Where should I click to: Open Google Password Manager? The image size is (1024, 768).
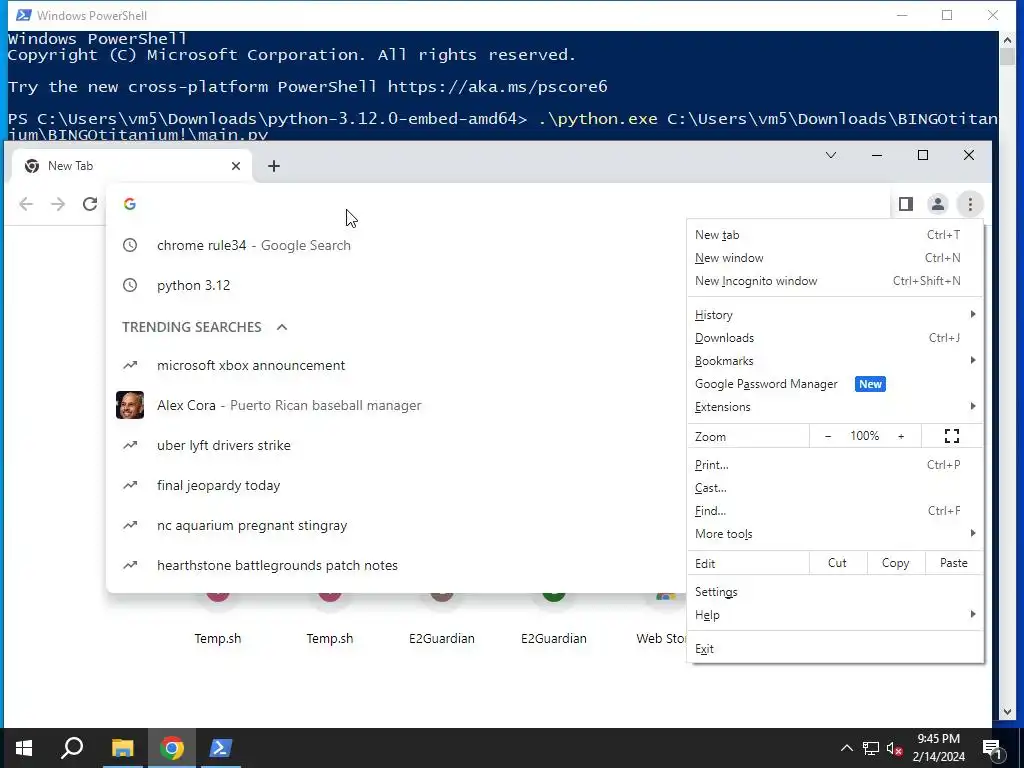[x=835, y=384]
